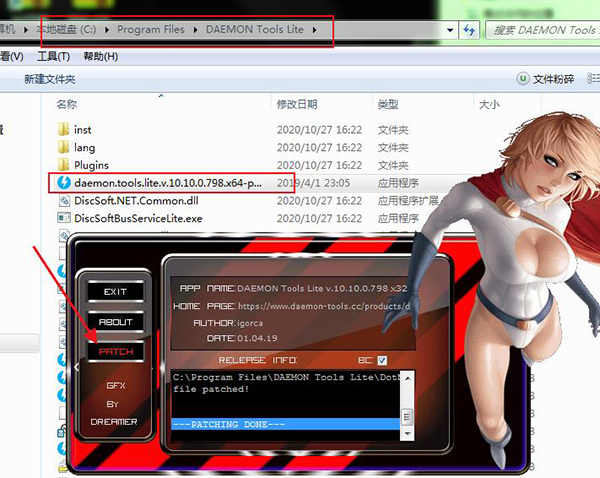
Task: Open the inst folder icon
Action: pos(64,129)
